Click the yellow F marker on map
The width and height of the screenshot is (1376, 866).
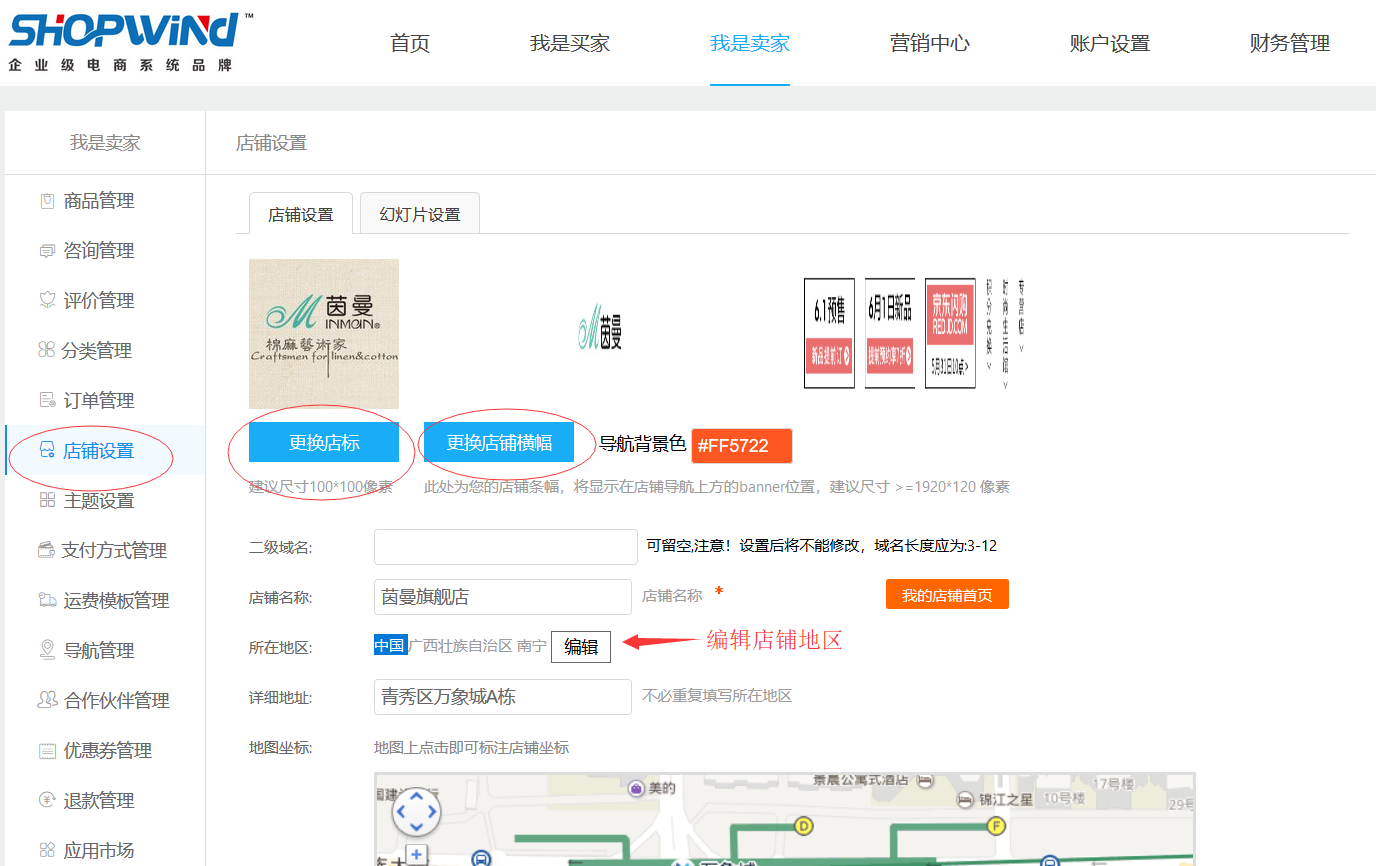click(x=995, y=826)
